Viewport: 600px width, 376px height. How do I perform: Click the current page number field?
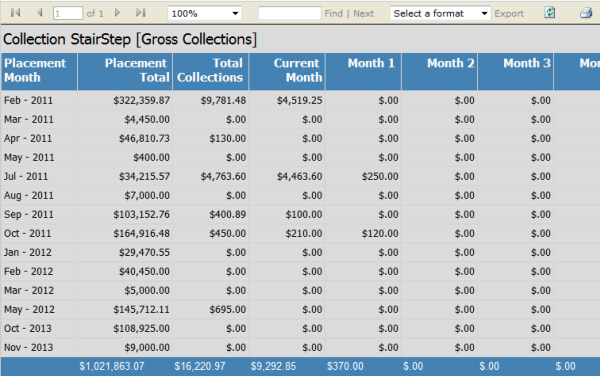pyautogui.click(x=68, y=13)
